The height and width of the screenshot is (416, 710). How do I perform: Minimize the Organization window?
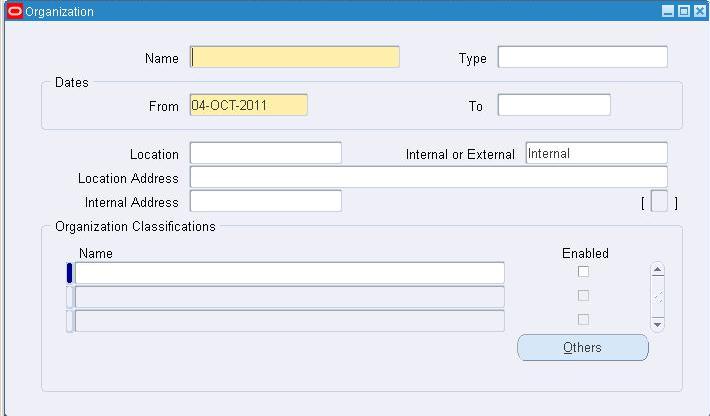click(667, 11)
